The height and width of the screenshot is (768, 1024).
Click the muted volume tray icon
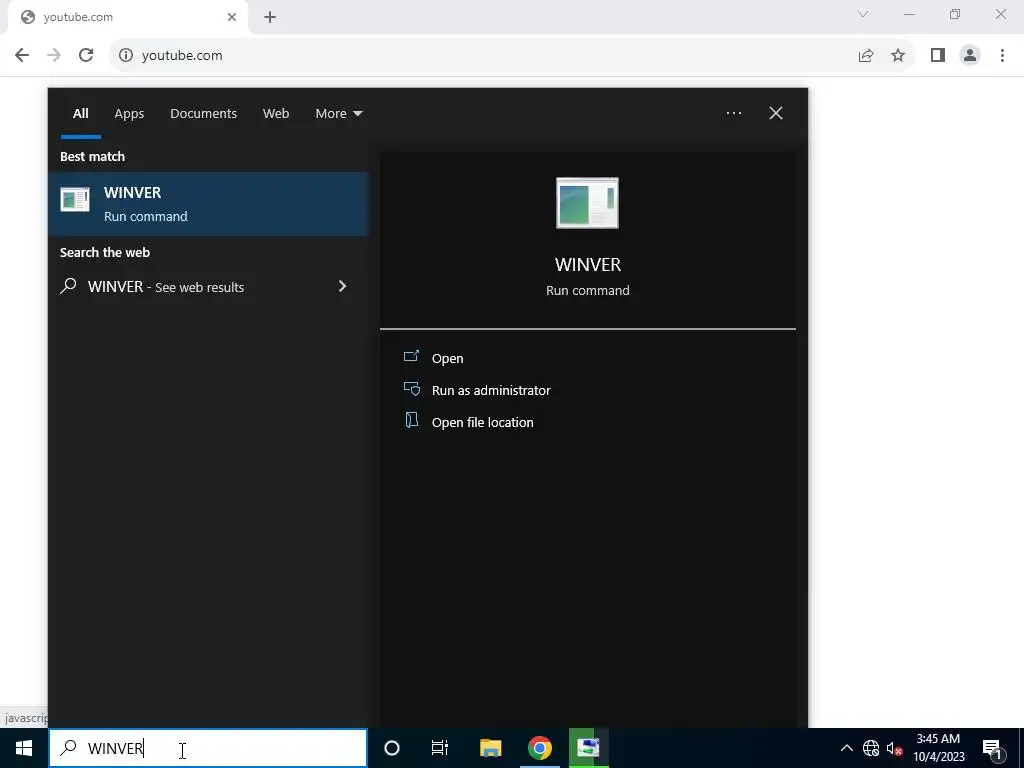pos(894,748)
